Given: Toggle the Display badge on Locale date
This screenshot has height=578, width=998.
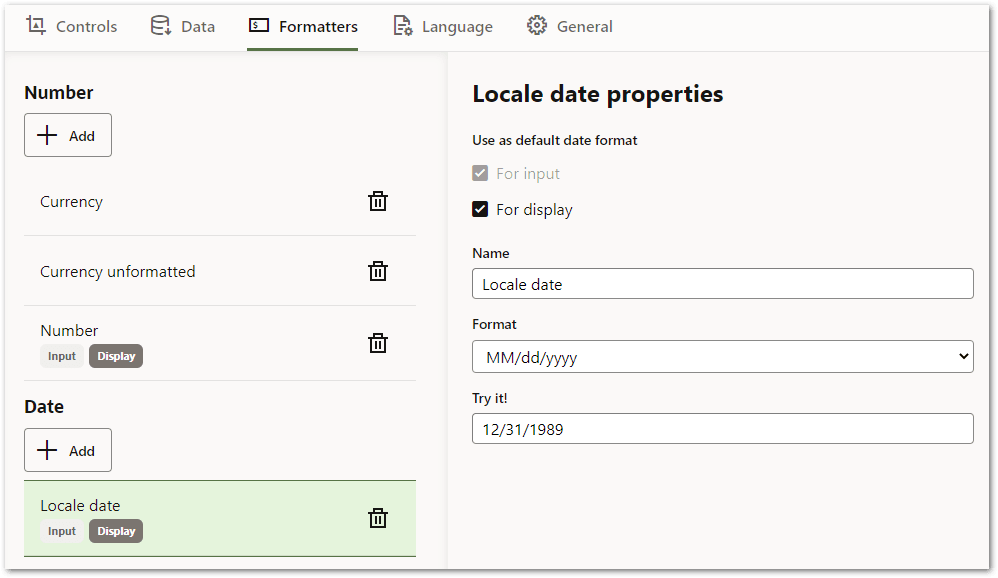Looking at the screenshot, I should 115,531.
